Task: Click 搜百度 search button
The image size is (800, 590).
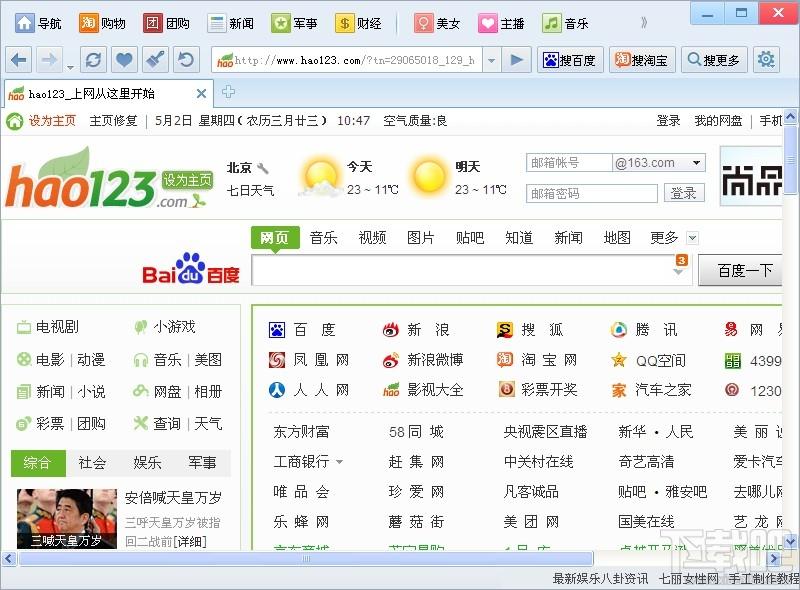Action: click(x=570, y=60)
